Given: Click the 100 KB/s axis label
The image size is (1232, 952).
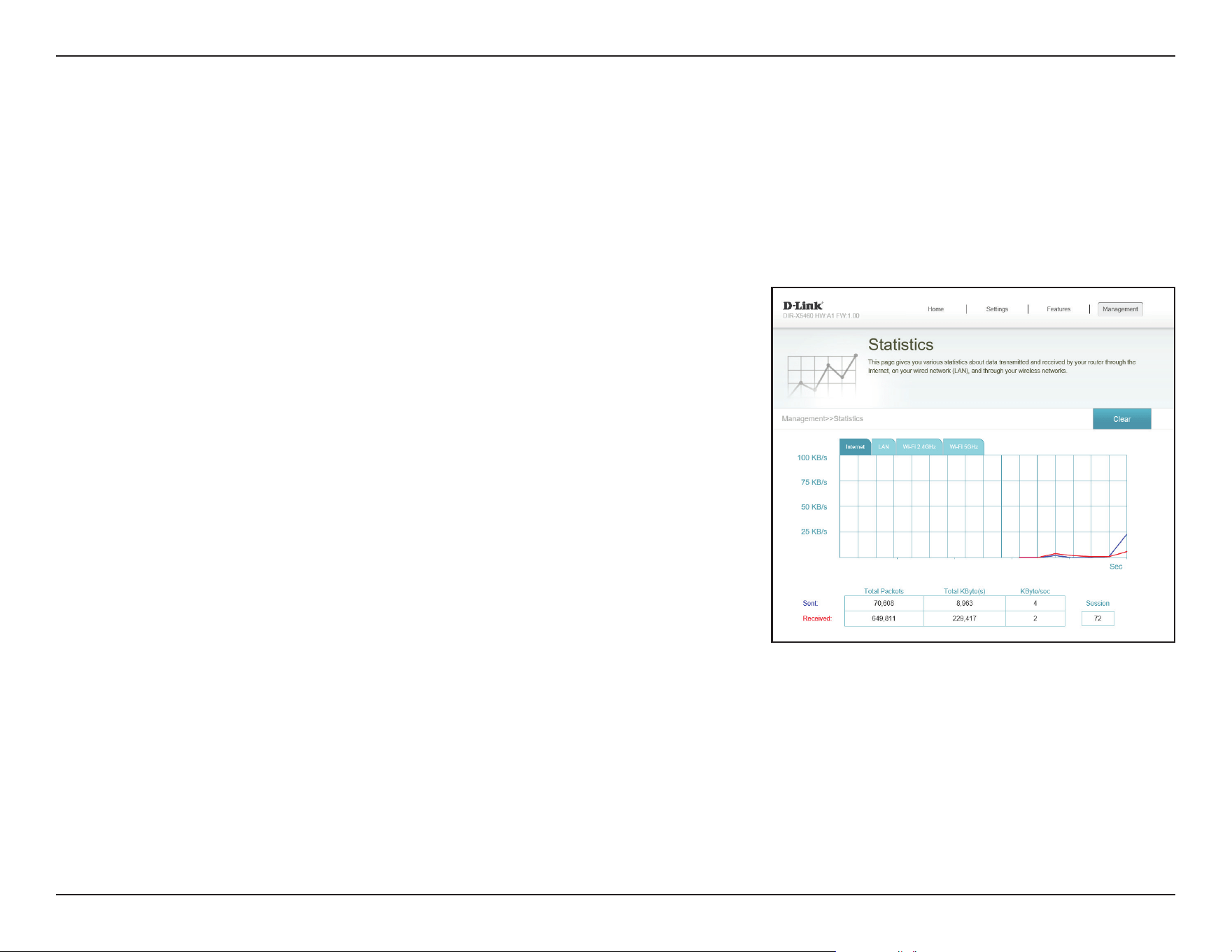Looking at the screenshot, I should point(812,457).
